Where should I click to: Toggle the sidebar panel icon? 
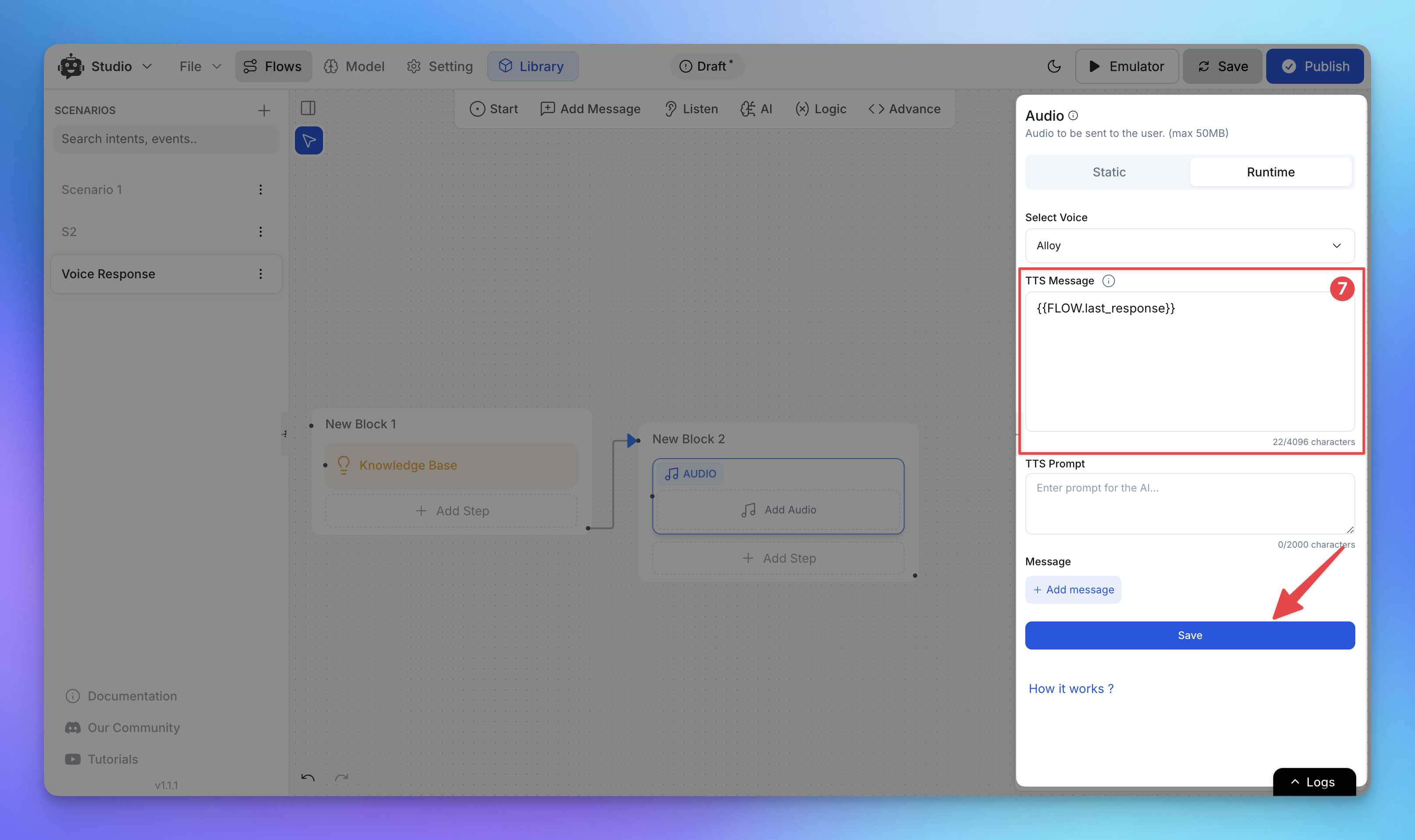pos(308,108)
